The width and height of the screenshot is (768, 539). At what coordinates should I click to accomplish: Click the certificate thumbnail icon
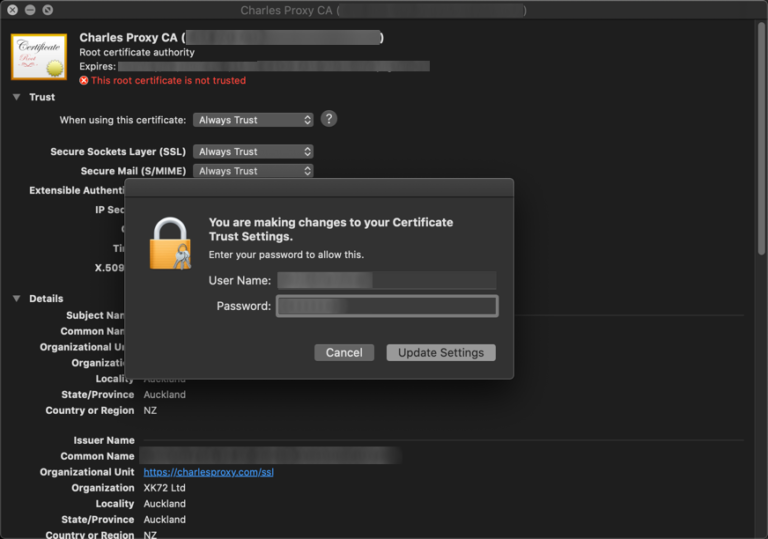[x=39, y=57]
